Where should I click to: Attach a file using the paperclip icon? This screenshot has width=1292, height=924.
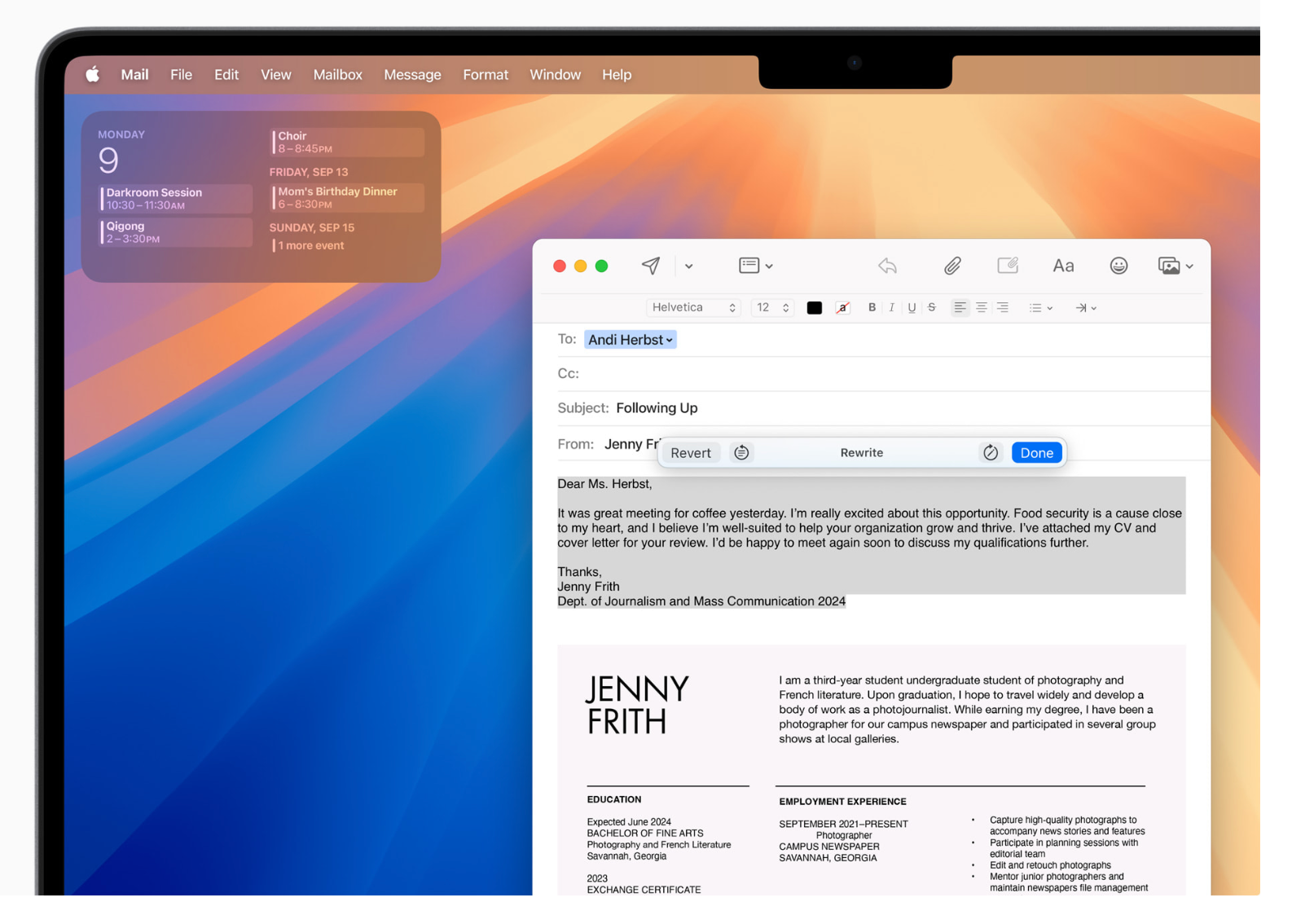point(952,266)
